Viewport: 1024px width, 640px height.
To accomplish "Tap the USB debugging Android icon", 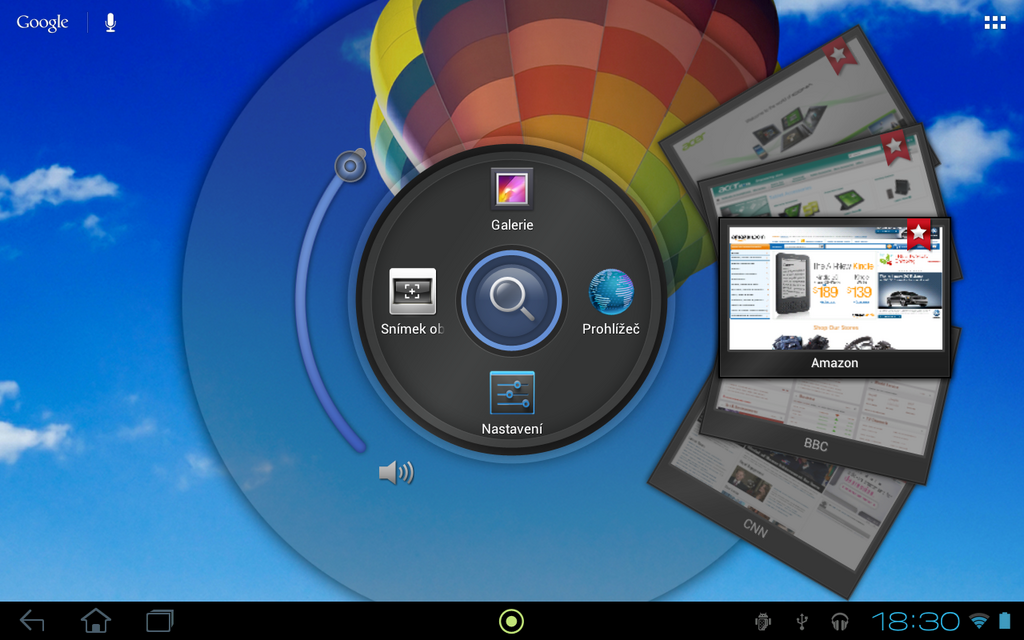I will coord(762,621).
